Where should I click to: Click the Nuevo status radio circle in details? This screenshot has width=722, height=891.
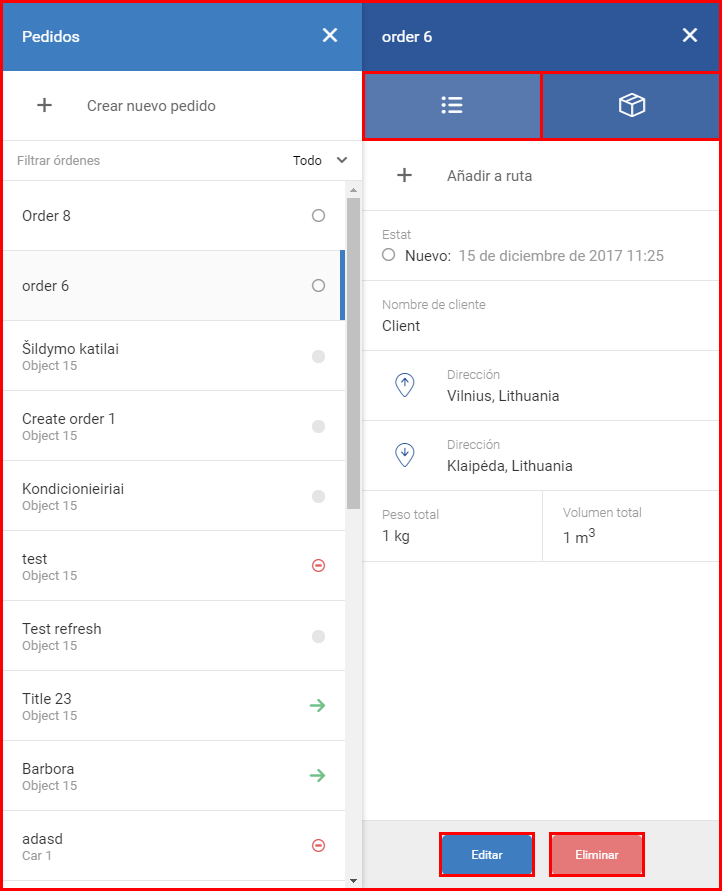pos(389,255)
